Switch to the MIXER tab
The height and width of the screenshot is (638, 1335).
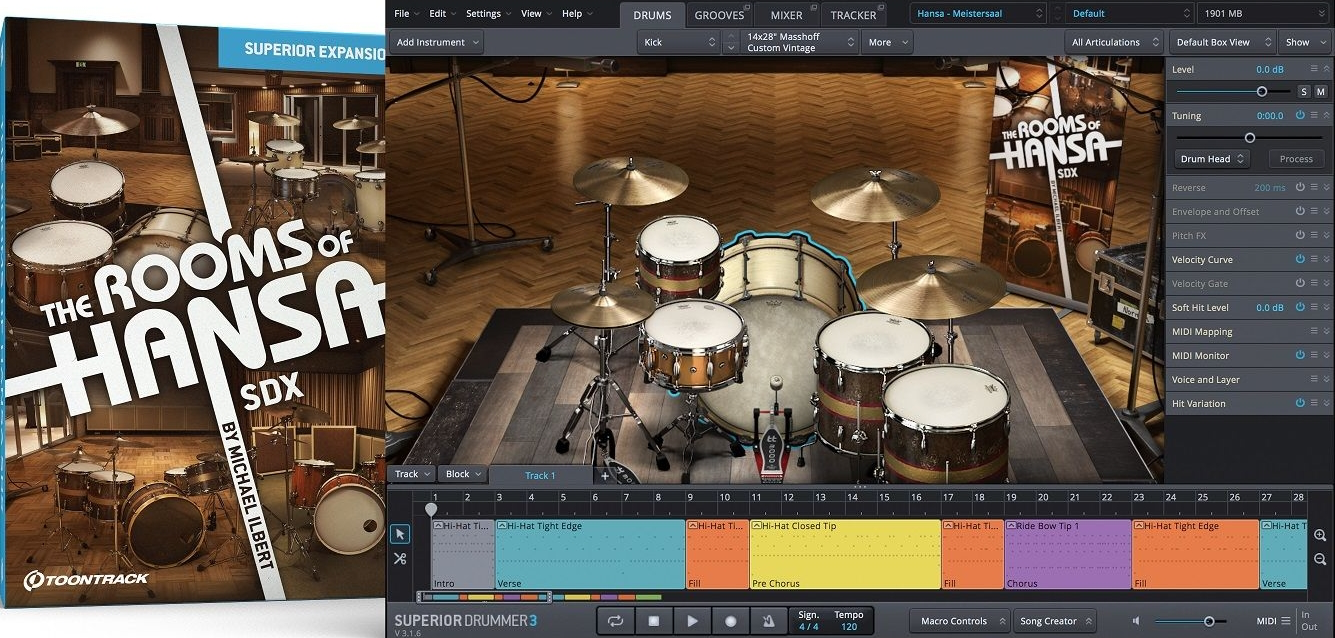tap(787, 13)
